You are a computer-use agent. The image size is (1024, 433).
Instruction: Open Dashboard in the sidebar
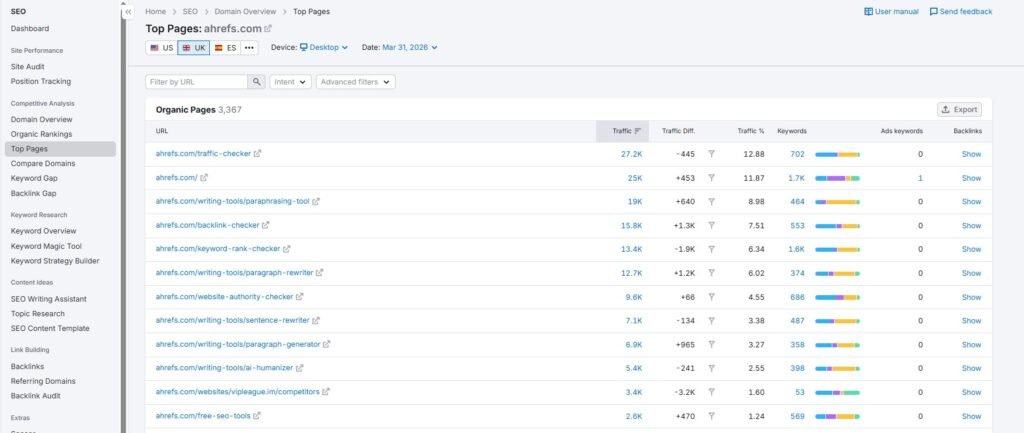point(30,29)
